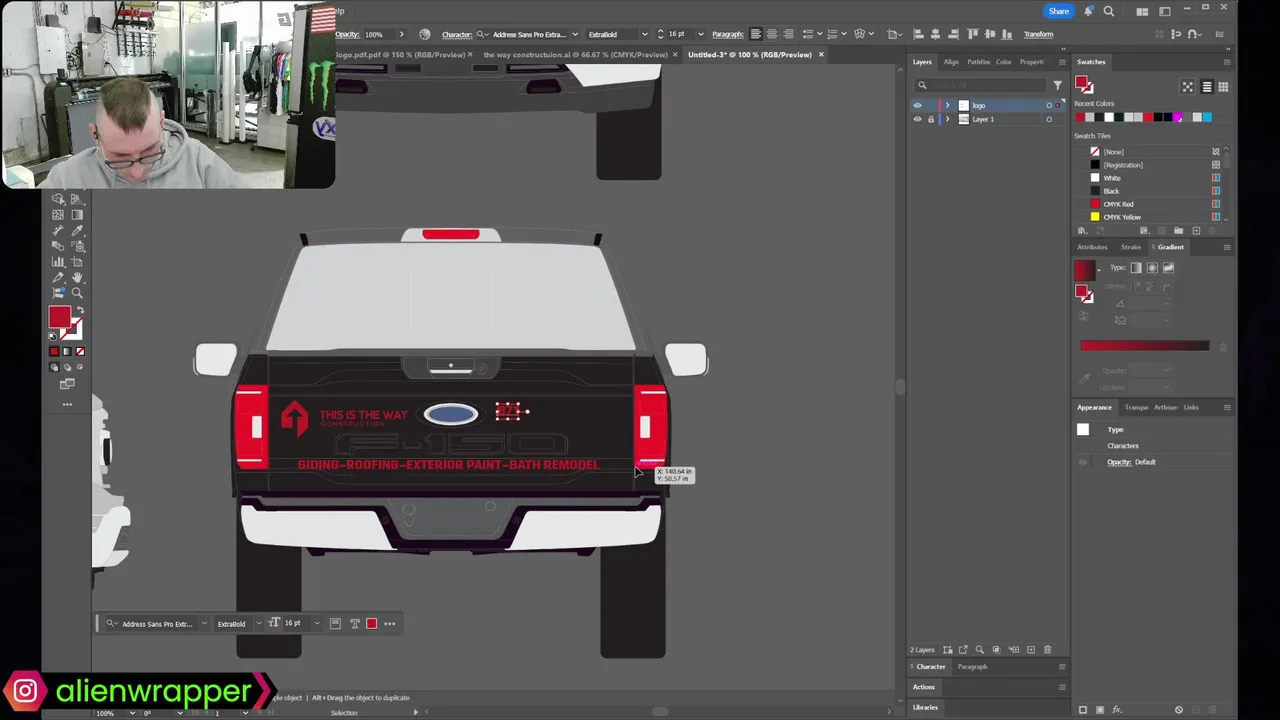1280x720 pixels.
Task: Click the Paragraph link in control bar
Action: coord(727,34)
